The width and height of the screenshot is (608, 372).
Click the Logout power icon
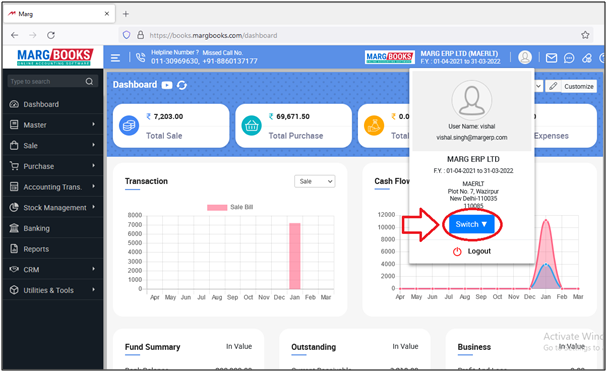click(x=457, y=251)
